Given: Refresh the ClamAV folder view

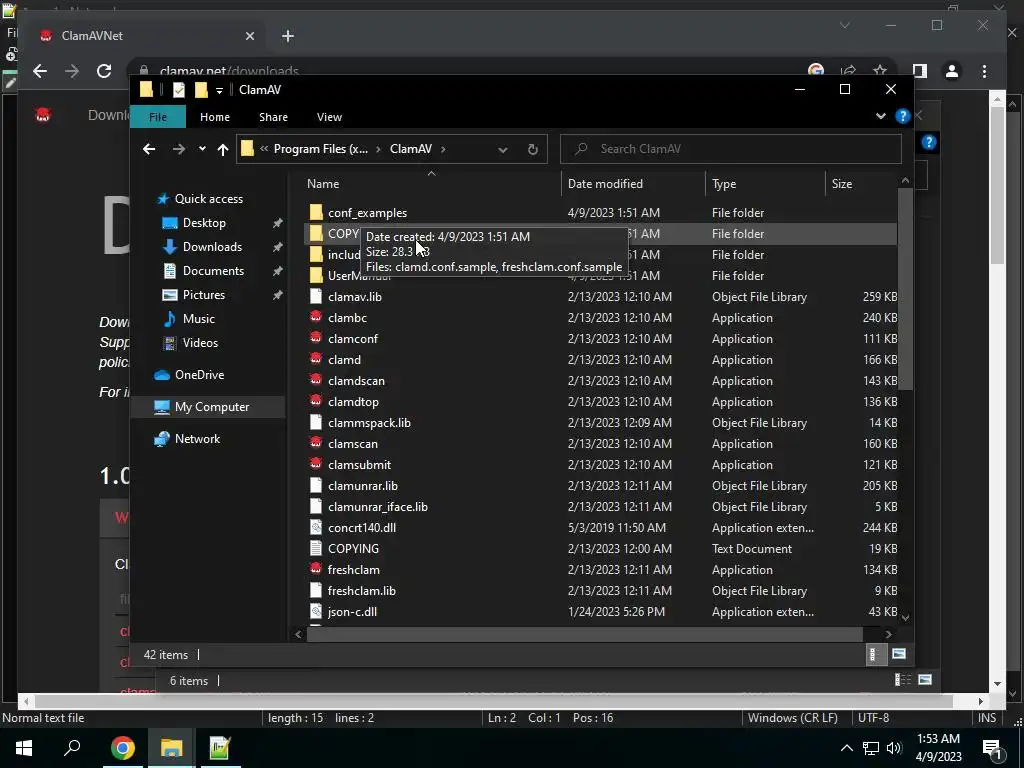Looking at the screenshot, I should (x=532, y=150).
